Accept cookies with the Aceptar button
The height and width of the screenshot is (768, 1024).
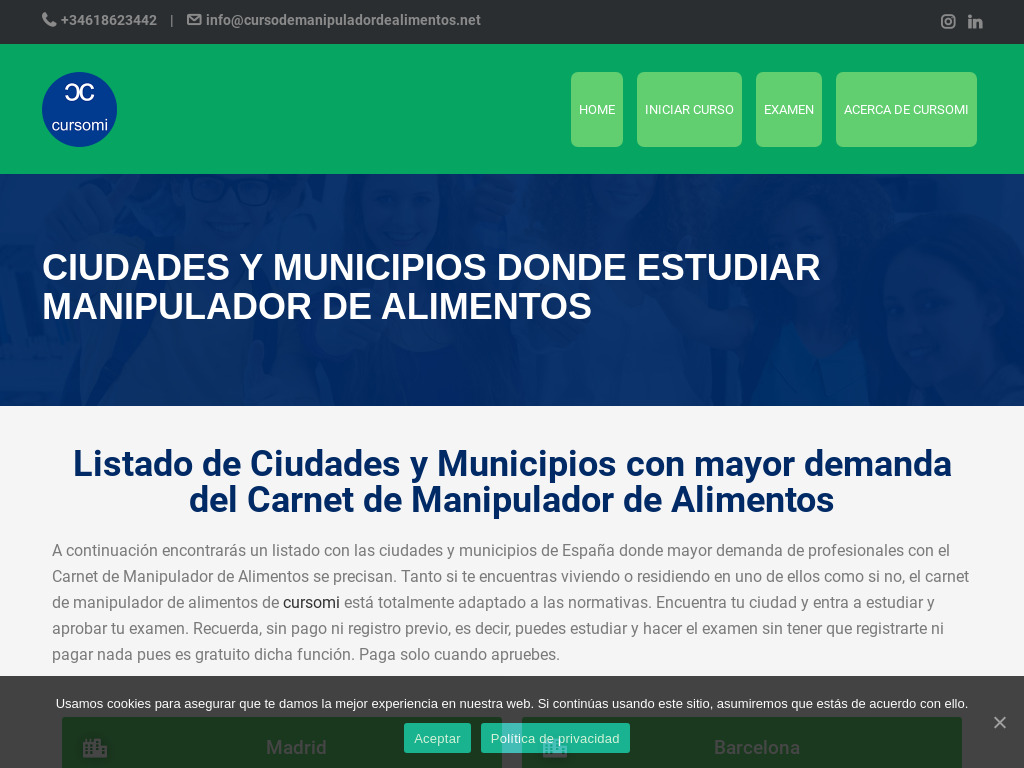437,738
